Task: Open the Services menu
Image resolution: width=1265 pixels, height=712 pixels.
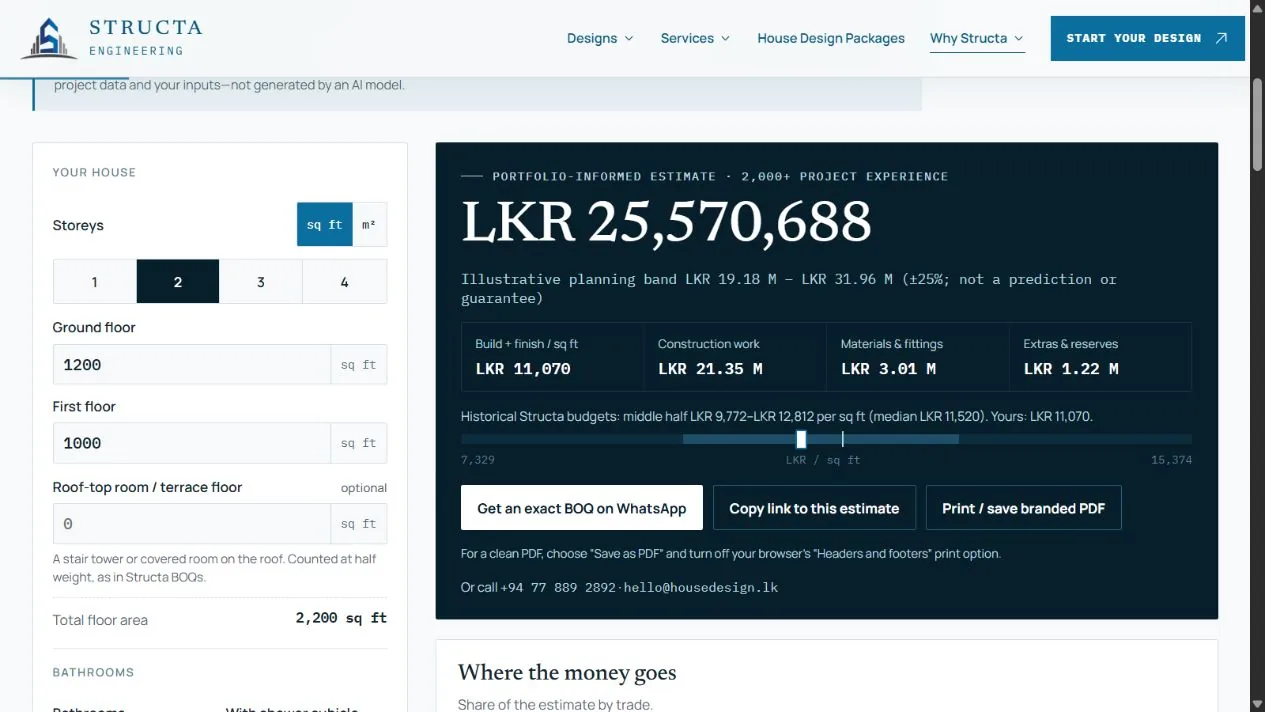Action: point(695,38)
